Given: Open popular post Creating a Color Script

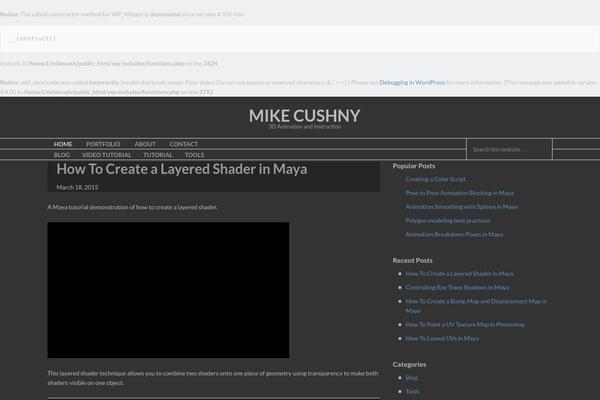Looking at the screenshot, I should [x=435, y=179].
